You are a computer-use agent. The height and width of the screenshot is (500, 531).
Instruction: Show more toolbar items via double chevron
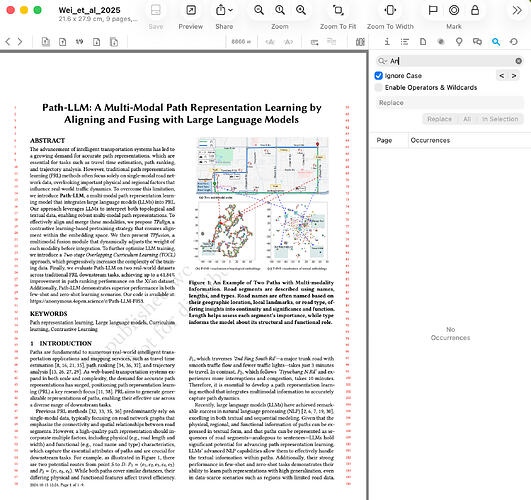pos(517,11)
